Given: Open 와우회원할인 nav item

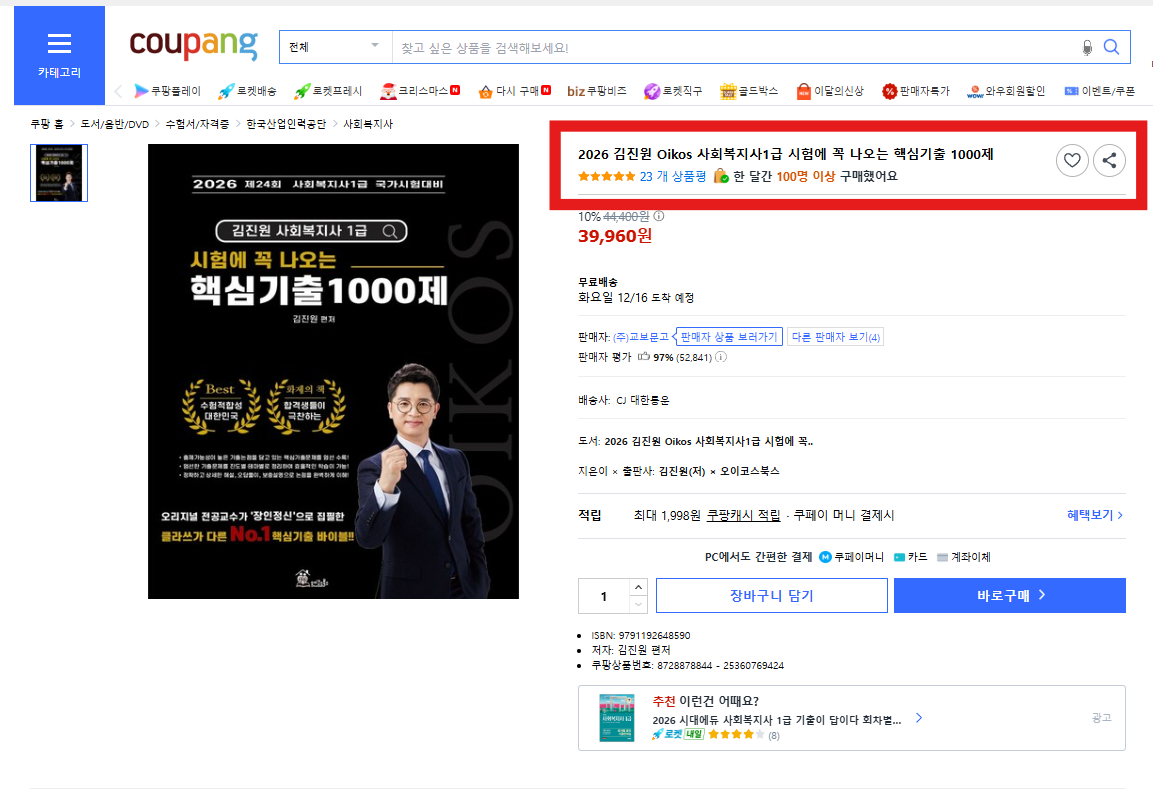Looking at the screenshot, I should coord(1005,90).
